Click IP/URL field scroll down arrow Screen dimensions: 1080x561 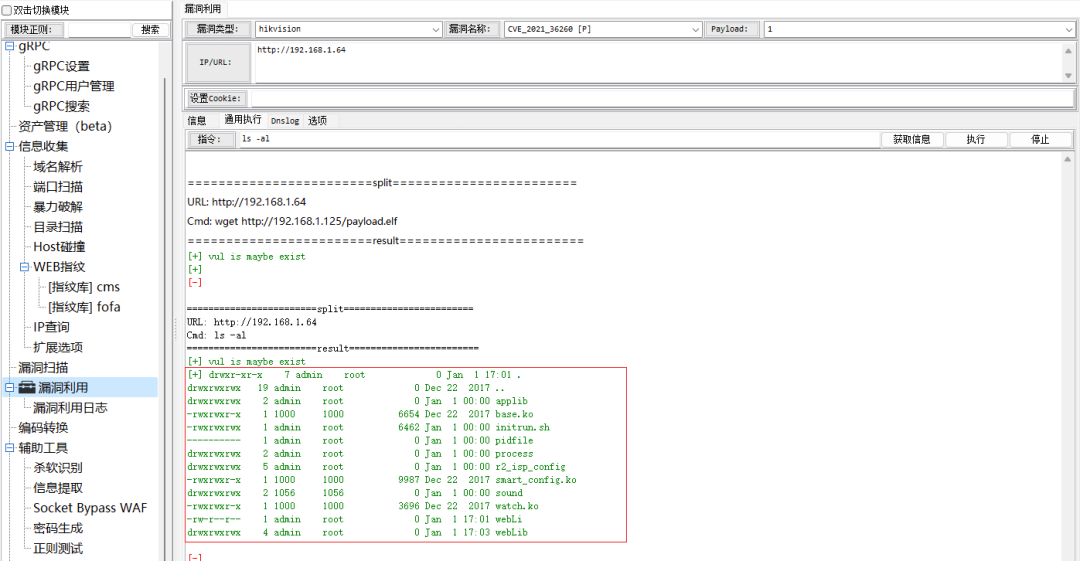click(1068, 75)
